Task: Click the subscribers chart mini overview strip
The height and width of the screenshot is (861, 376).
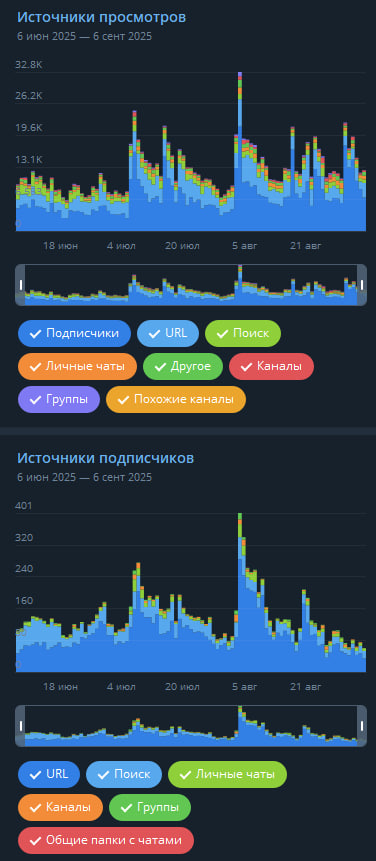Action: coord(191,726)
